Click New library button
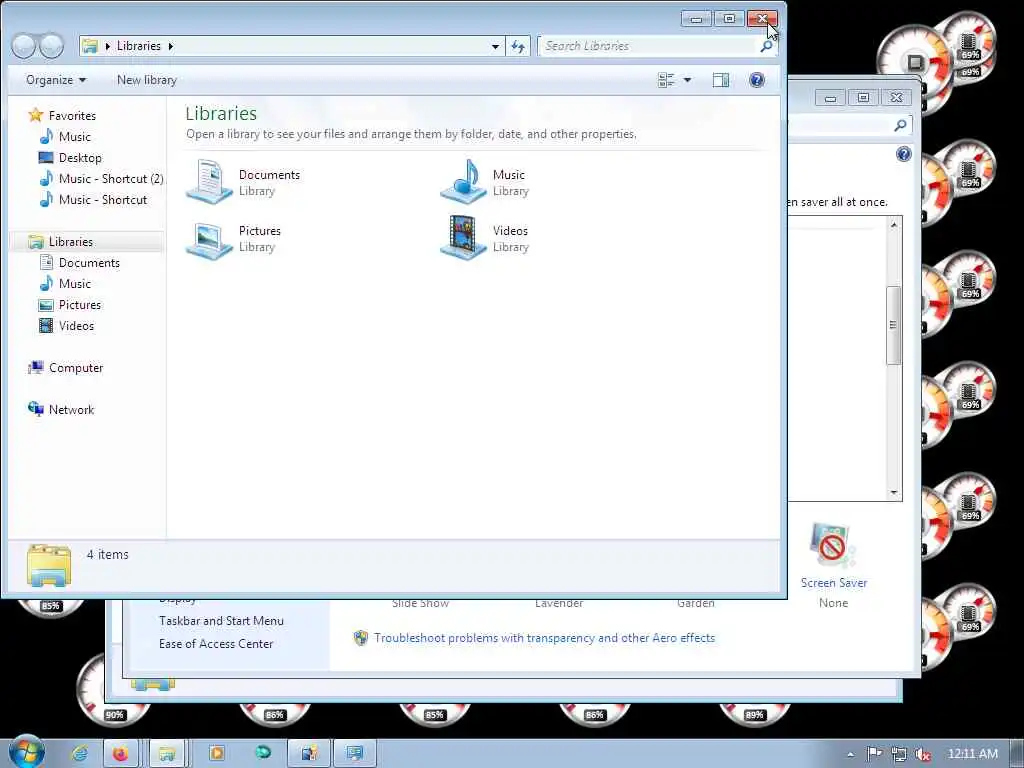Image resolution: width=1024 pixels, height=768 pixels. point(146,80)
